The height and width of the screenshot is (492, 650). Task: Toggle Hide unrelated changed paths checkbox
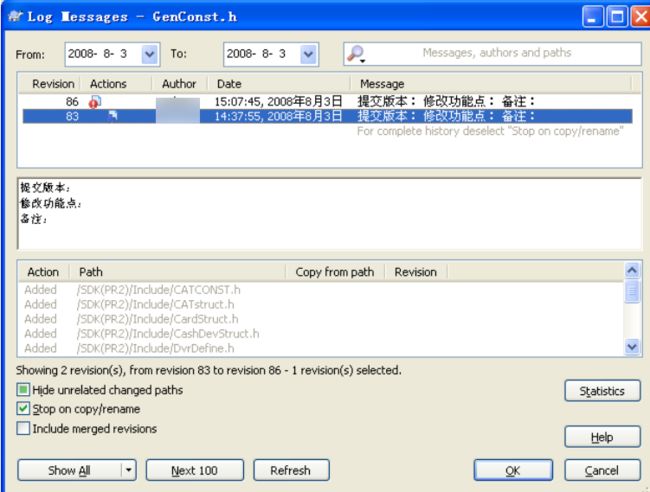click(x=23, y=390)
